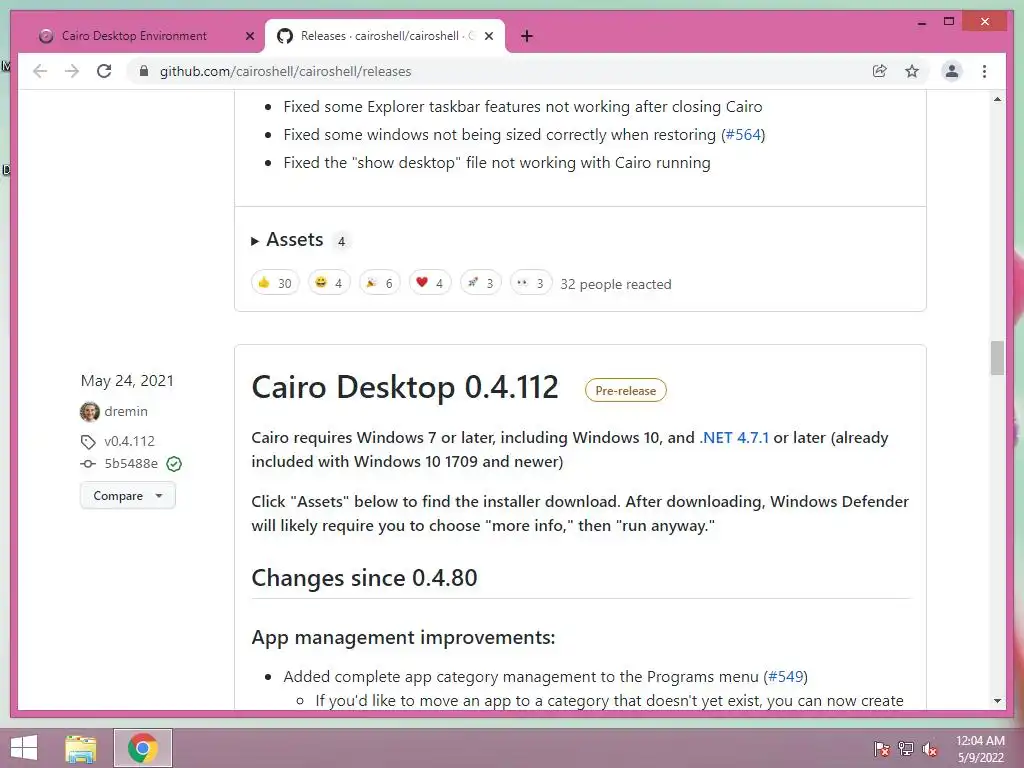
Task: Click Action Center flag tray icon
Action: tap(882, 749)
